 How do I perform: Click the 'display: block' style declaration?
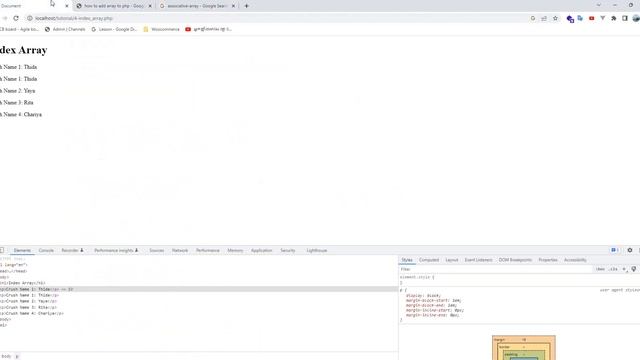(x=423, y=296)
